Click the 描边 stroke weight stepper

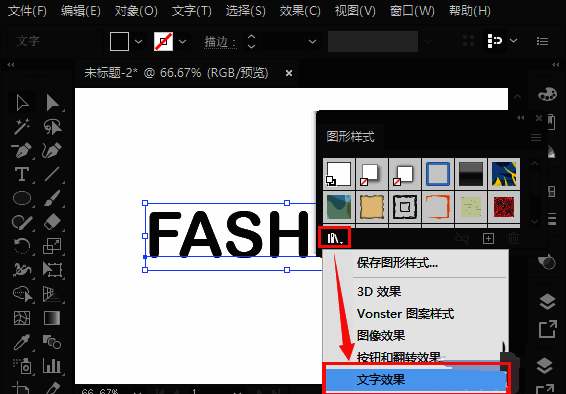tap(251, 41)
